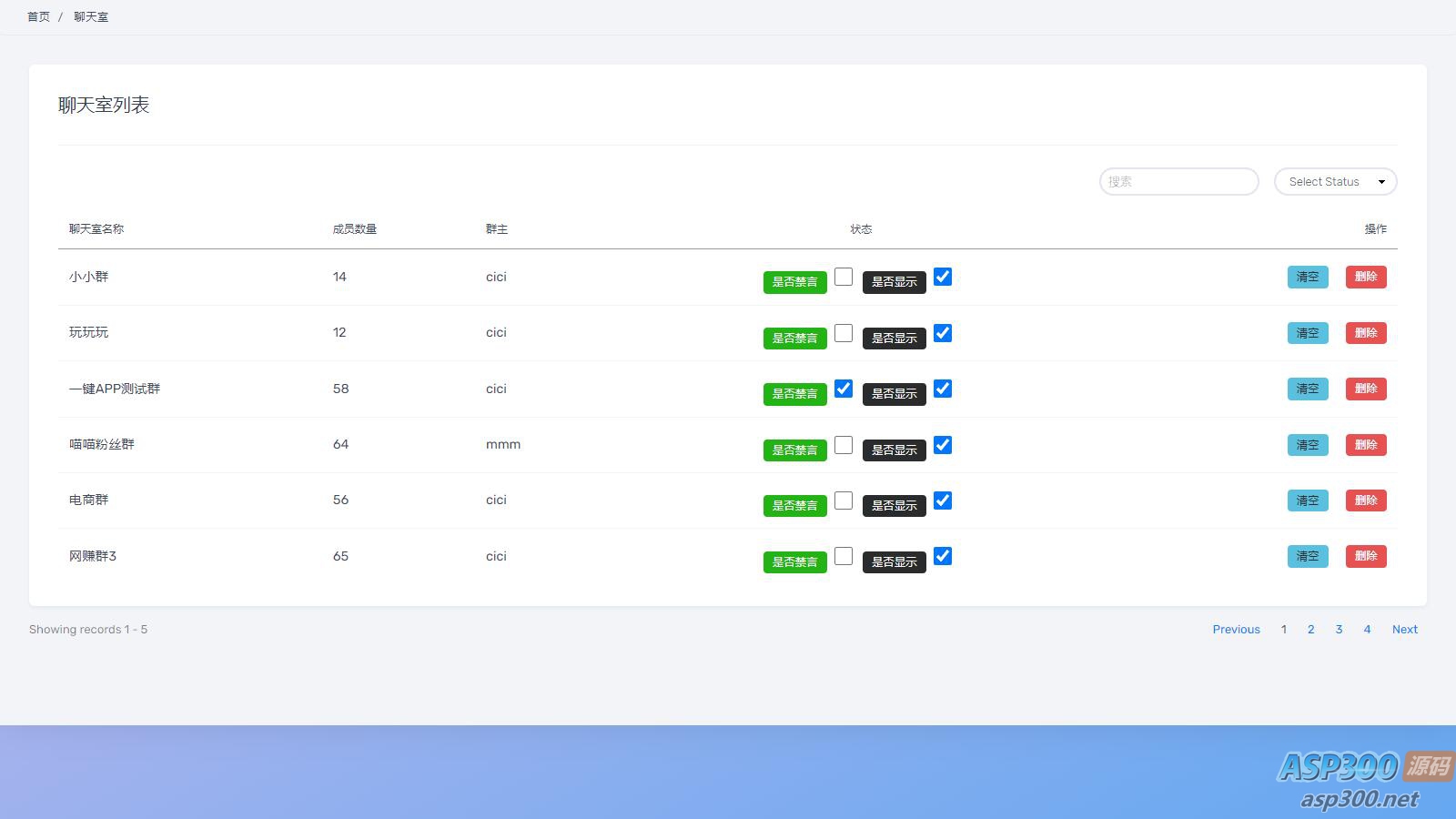Click 清空 button for 小小群
Image resolution: width=1456 pixels, height=819 pixels.
tap(1308, 277)
